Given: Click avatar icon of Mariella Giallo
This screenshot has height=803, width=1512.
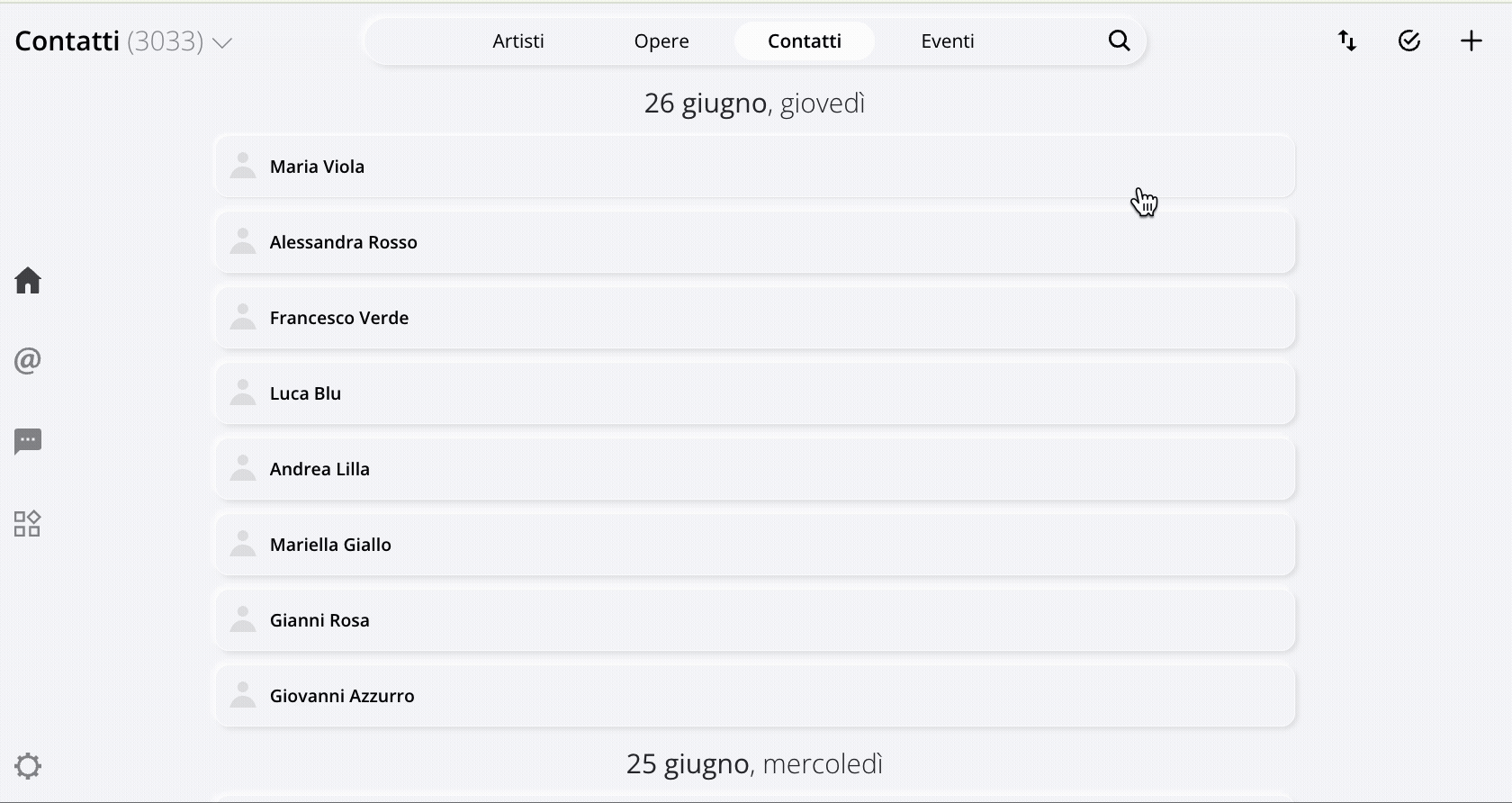Looking at the screenshot, I should (243, 544).
